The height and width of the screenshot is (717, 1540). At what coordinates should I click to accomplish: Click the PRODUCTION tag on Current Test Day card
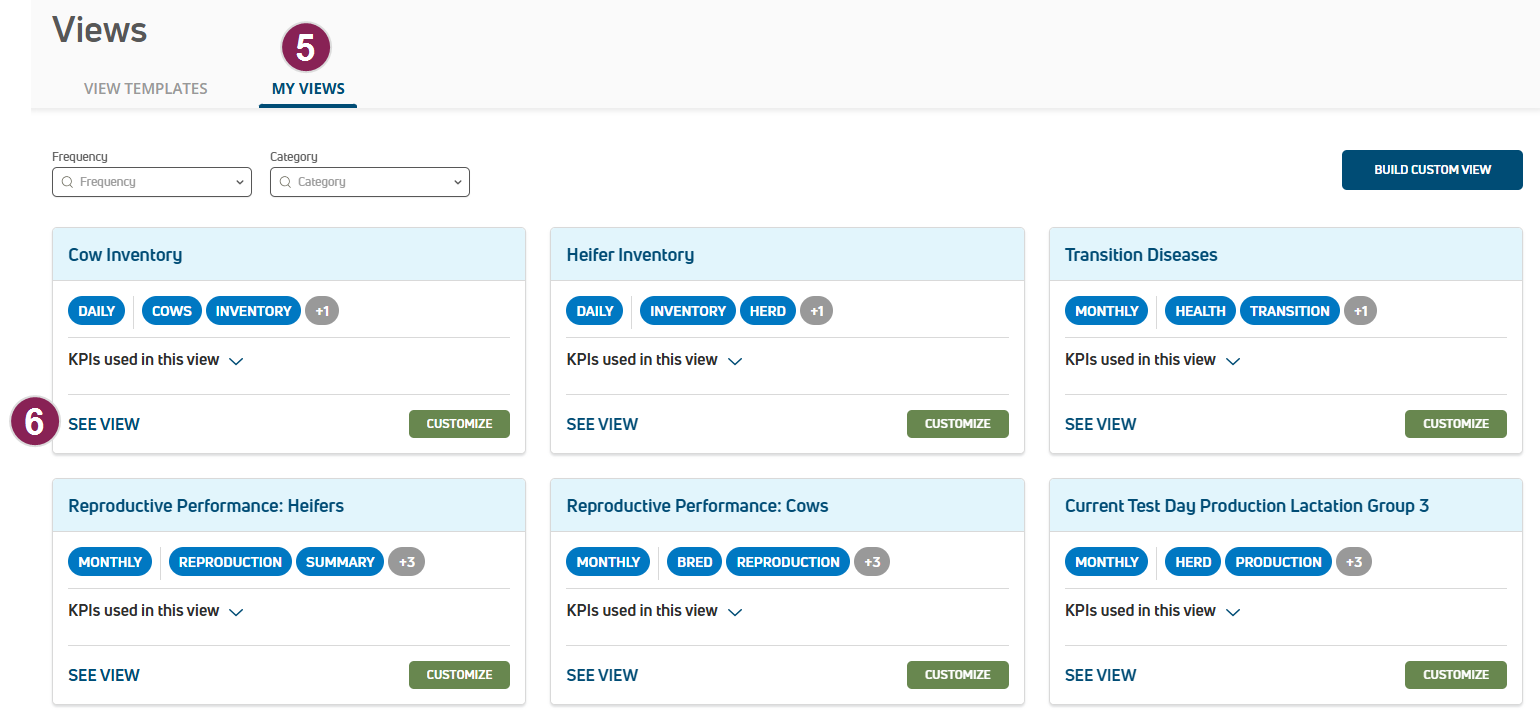pos(1278,562)
